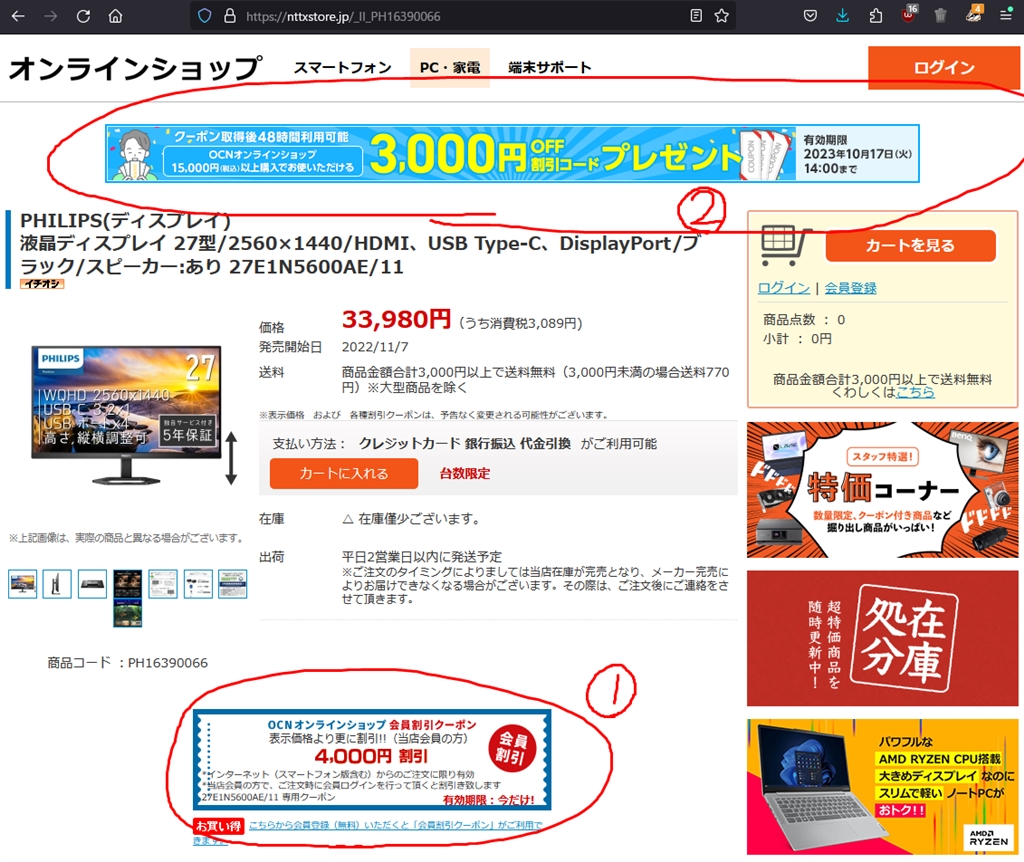Toggle reader view icon in address bar

tap(696, 16)
